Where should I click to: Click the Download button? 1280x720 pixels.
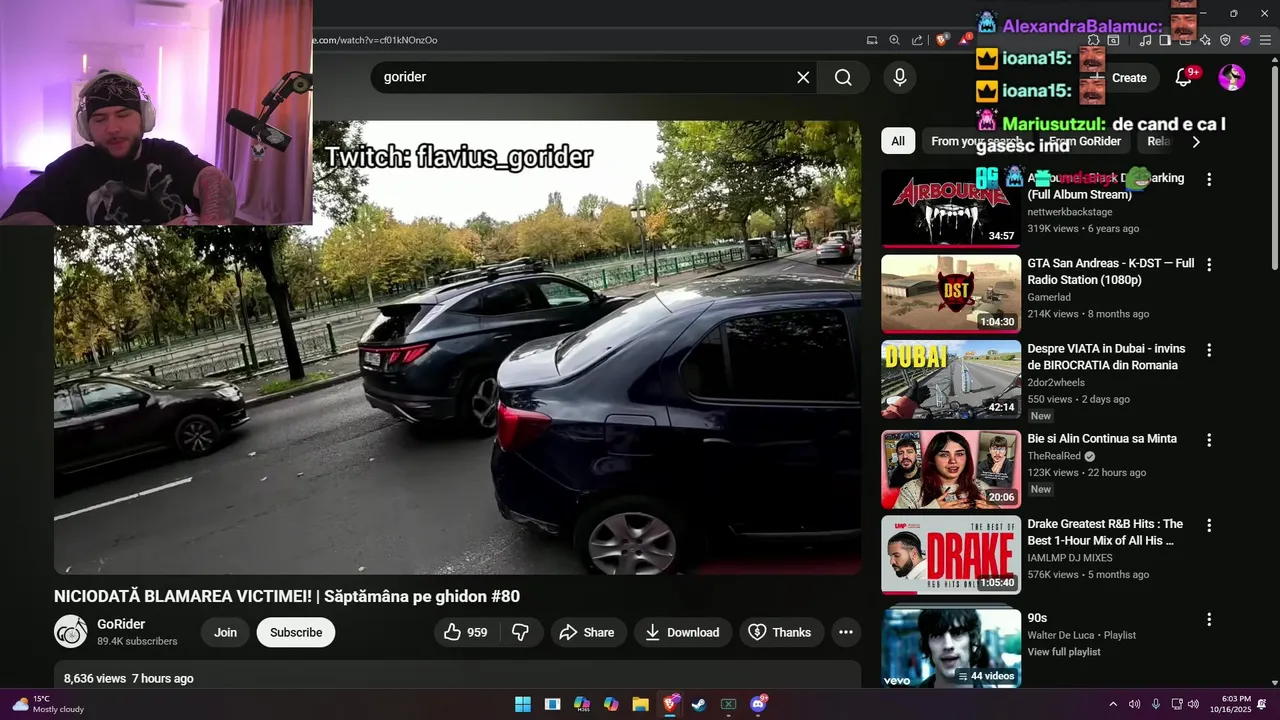coord(683,632)
